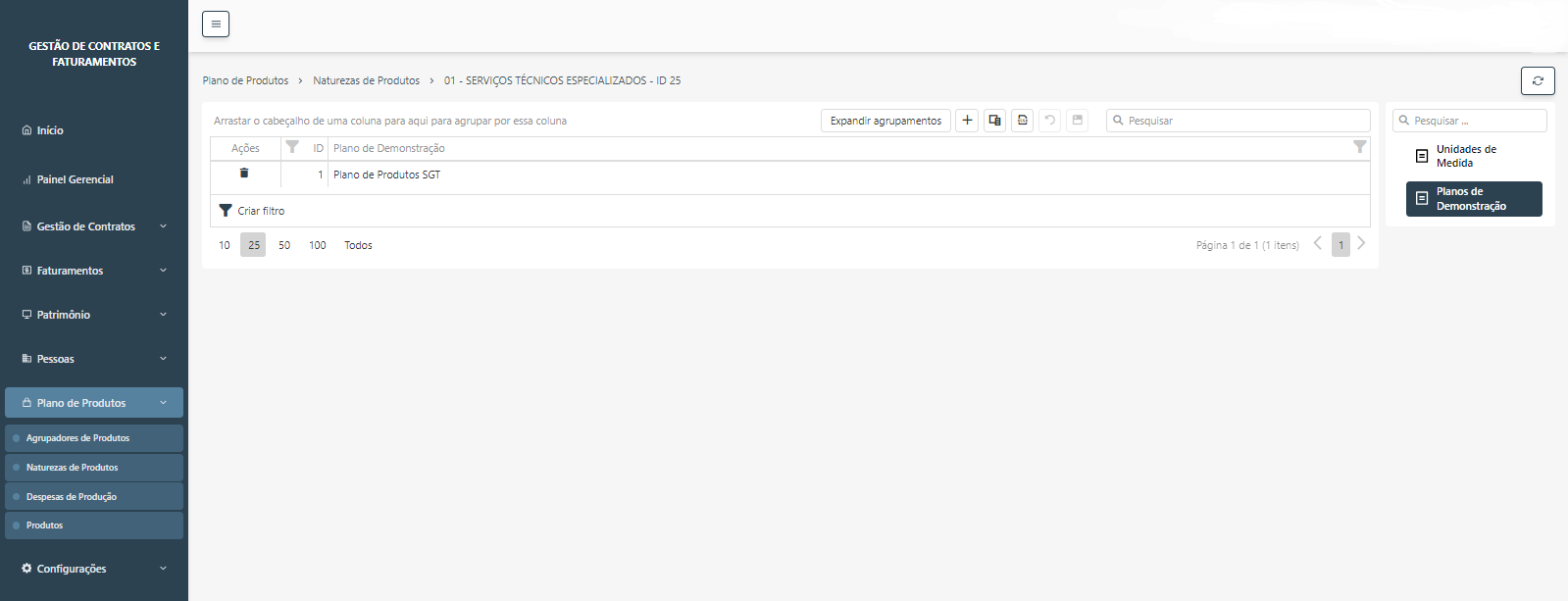
Task: Show Todos items per page
Action: 358,245
